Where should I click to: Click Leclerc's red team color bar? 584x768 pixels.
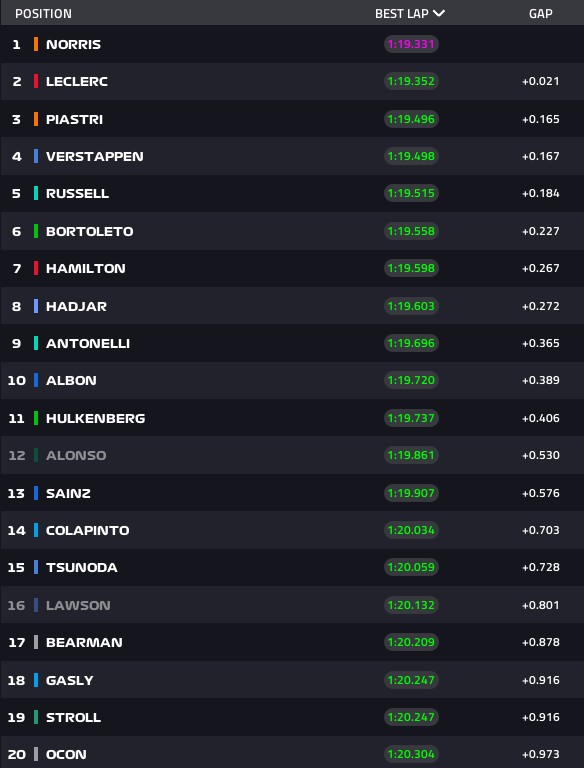[36, 81]
